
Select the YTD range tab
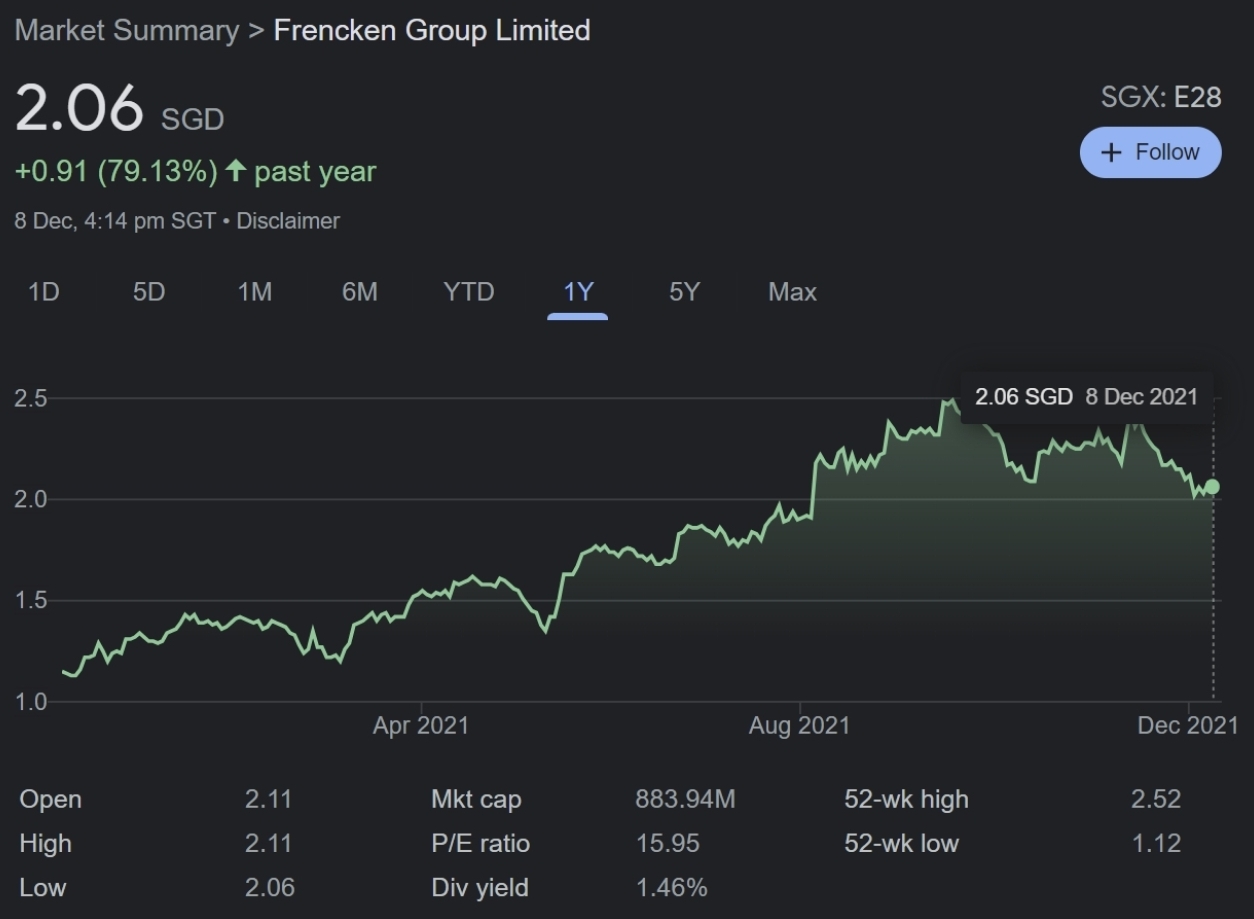point(468,292)
